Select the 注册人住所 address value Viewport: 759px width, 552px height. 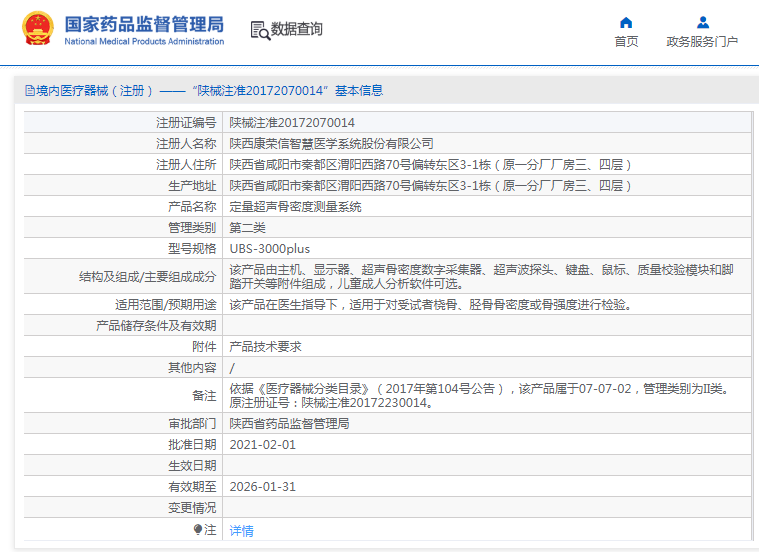tap(430, 165)
